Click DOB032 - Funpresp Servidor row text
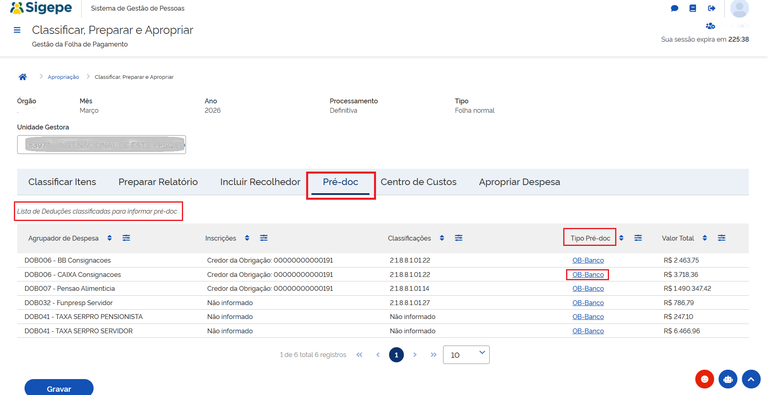This screenshot has width=768, height=395. click(x=69, y=303)
